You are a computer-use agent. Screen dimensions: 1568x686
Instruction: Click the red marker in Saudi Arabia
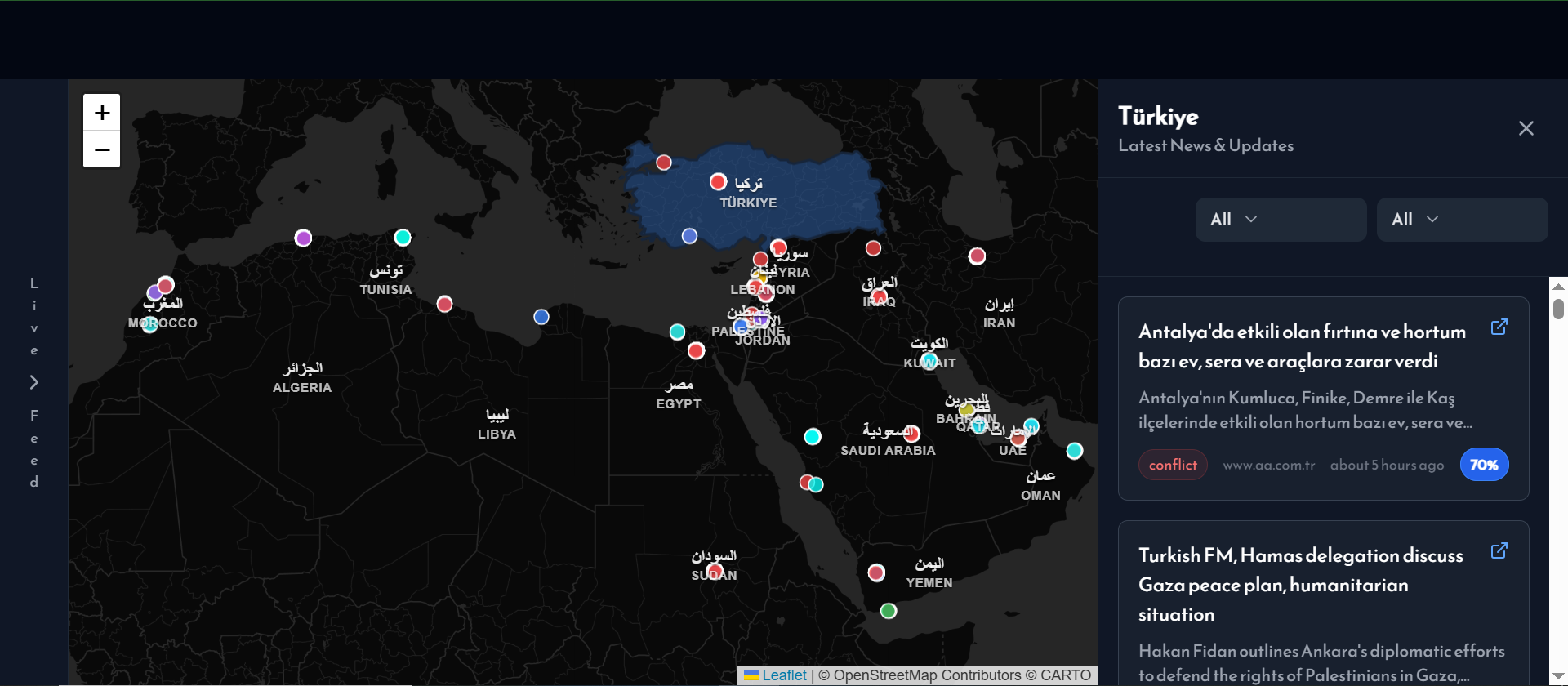coord(912,434)
